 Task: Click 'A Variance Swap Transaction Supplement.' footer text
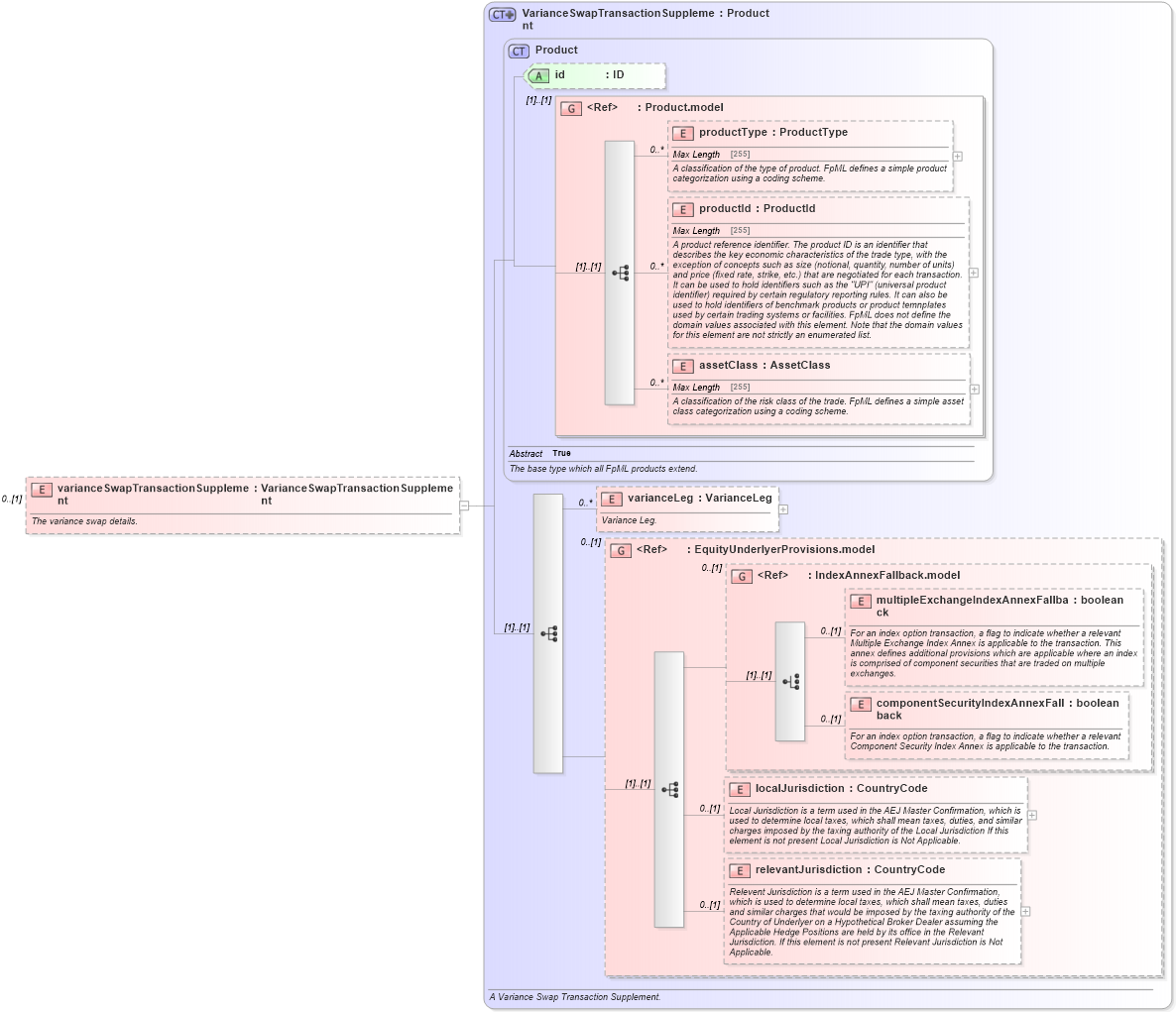574,998
